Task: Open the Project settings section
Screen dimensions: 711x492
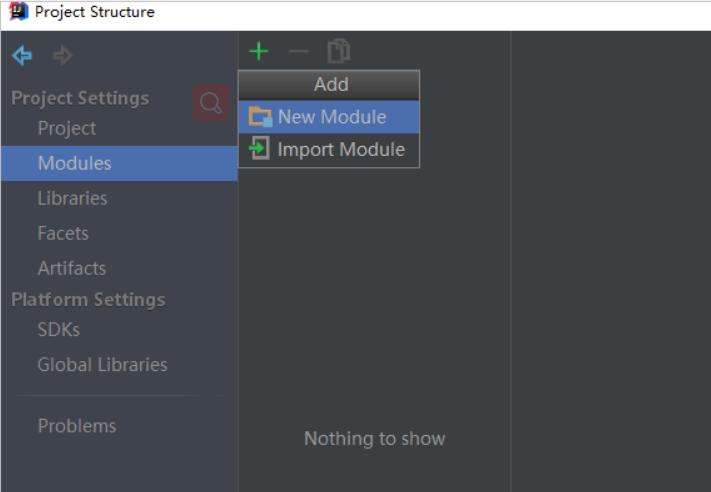Action: pos(67,128)
